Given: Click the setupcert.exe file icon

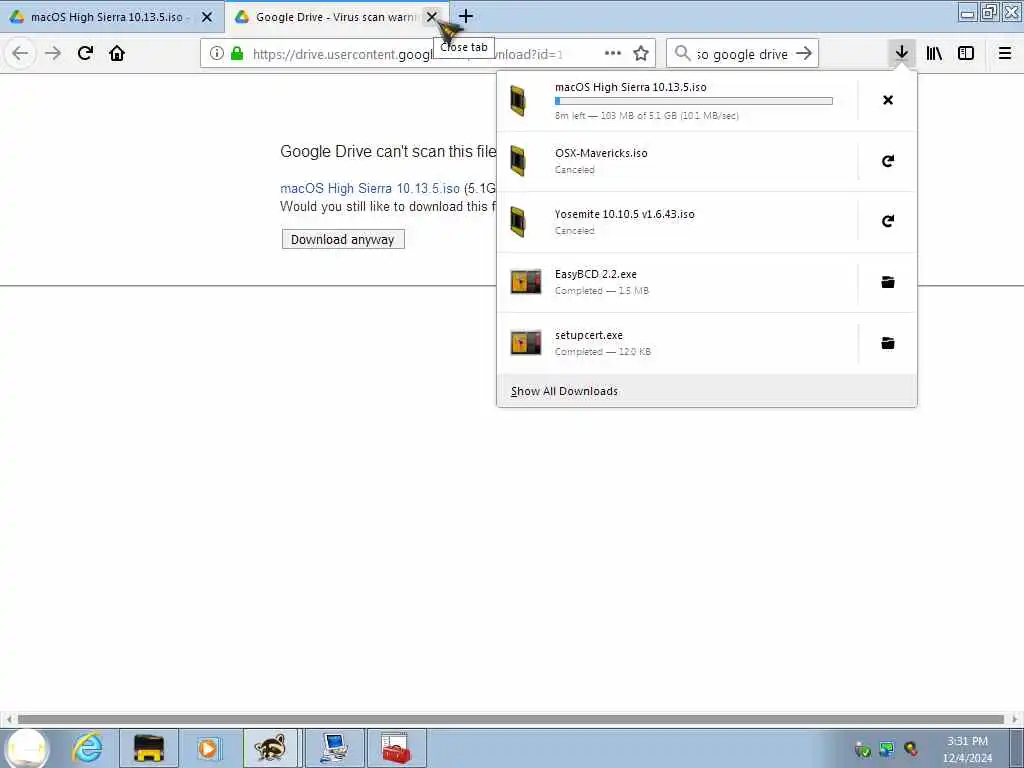Looking at the screenshot, I should (526, 343).
